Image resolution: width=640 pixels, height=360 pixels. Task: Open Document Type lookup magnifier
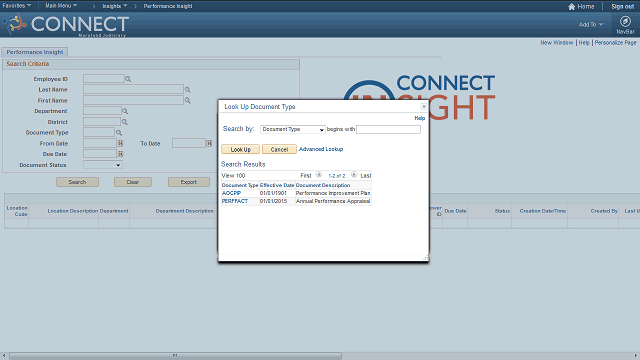pyautogui.click(x=119, y=133)
